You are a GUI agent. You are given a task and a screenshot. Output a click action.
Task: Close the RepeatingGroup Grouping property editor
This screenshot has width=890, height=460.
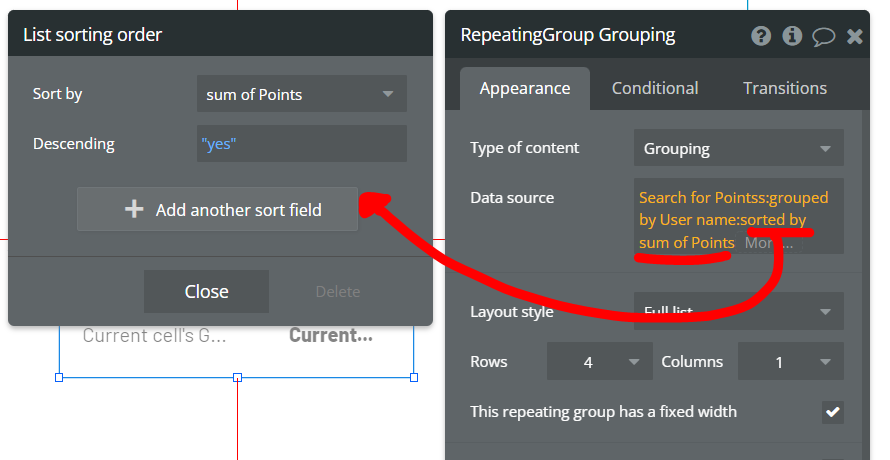click(854, 37)
